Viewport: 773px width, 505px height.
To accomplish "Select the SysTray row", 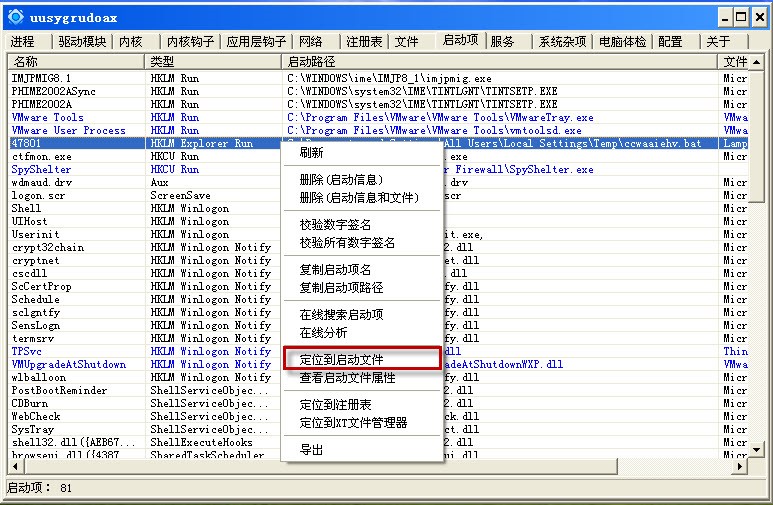I will (x=379, y=430).
